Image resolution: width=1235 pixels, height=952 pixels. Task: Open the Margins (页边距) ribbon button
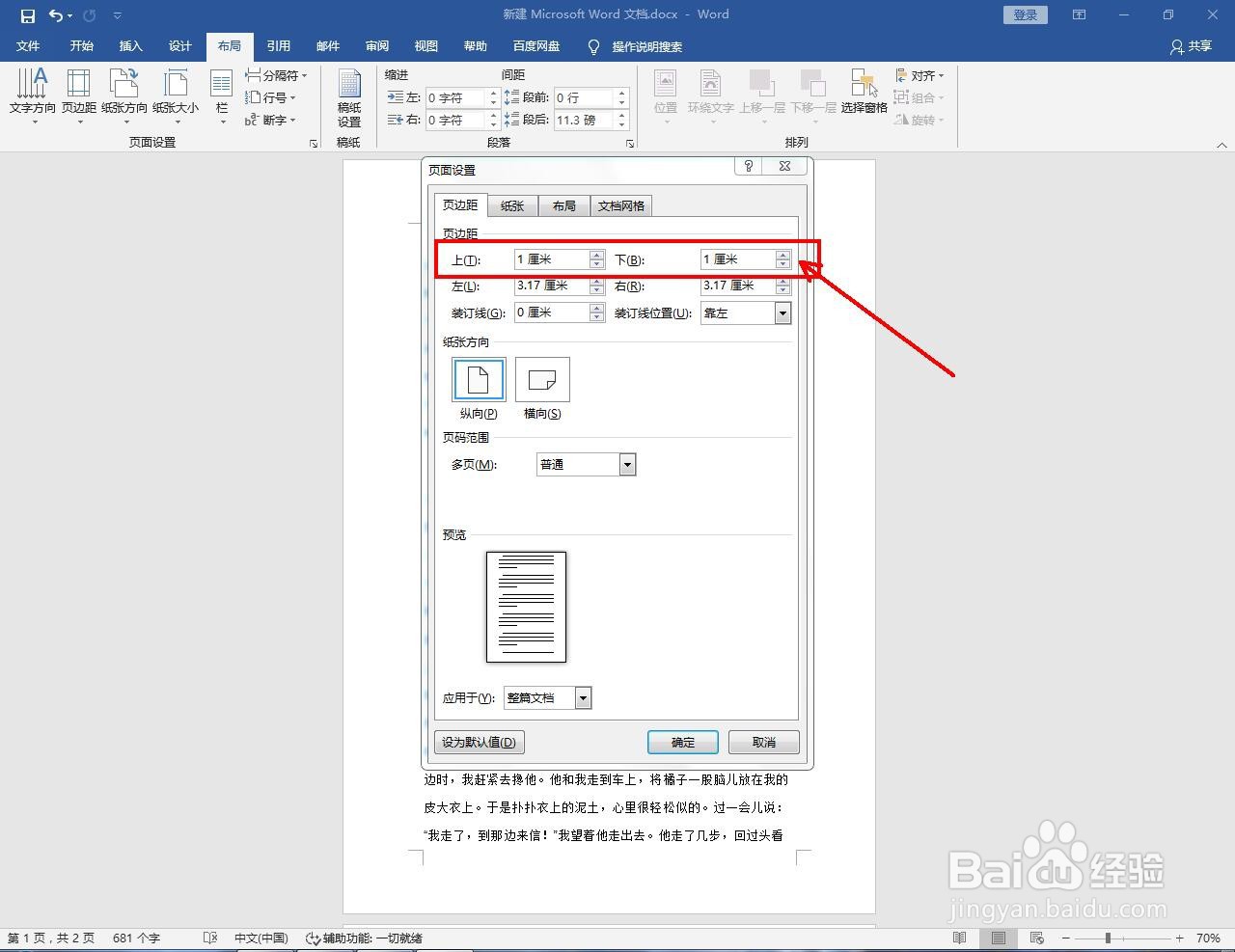pos(79,96)
